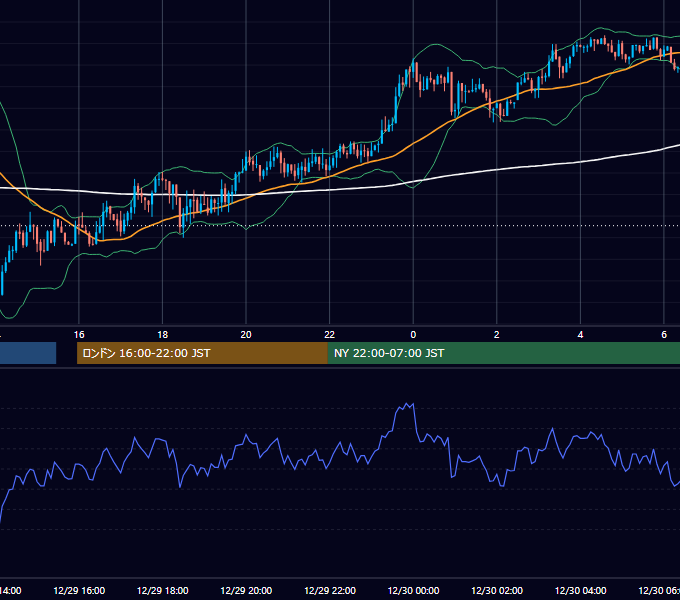The width and height of the screenshot is (680, 600).
Task: Click the 12/29 18:00 date label
Action: coord(163,590)
